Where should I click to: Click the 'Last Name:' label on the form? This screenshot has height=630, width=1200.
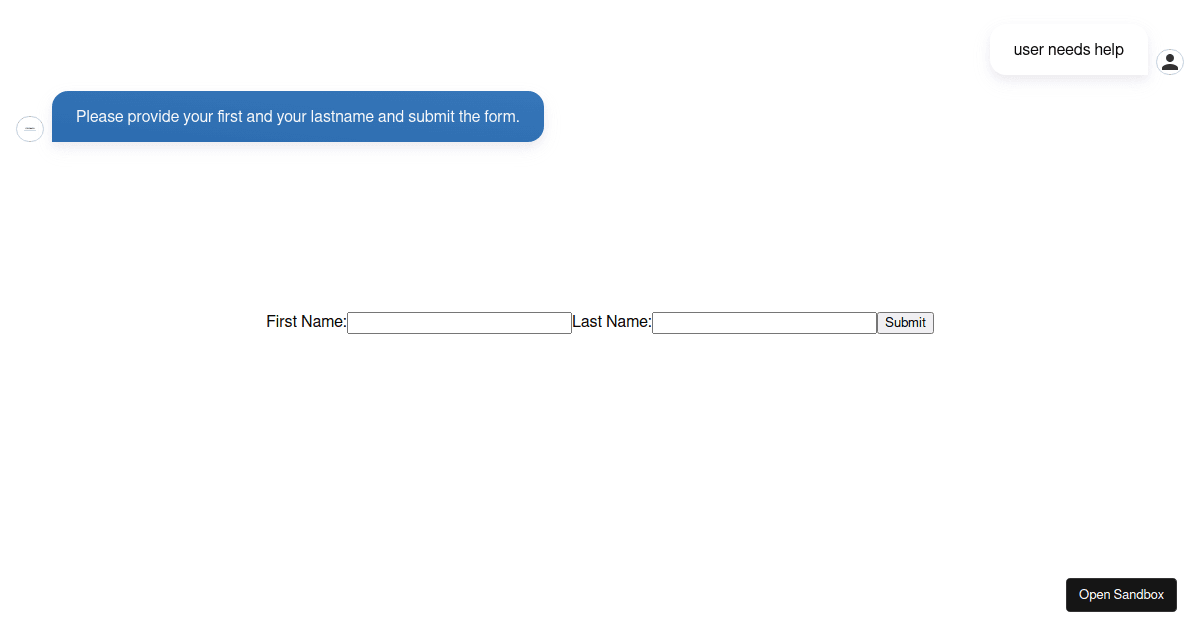tap(611, 321)
